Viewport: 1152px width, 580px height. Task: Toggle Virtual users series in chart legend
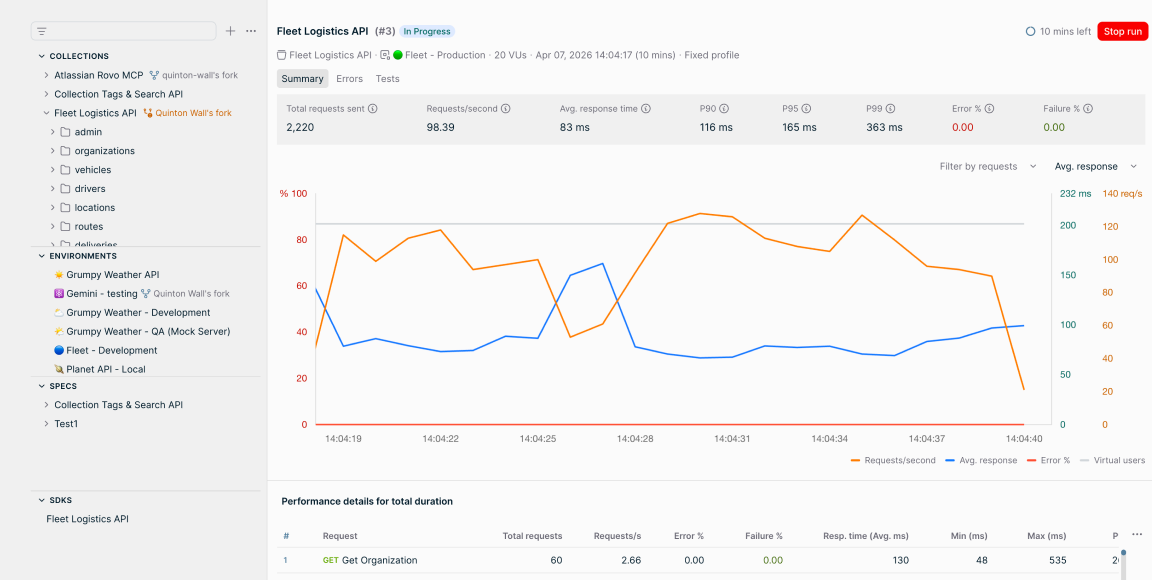[x=1112, y=460]
